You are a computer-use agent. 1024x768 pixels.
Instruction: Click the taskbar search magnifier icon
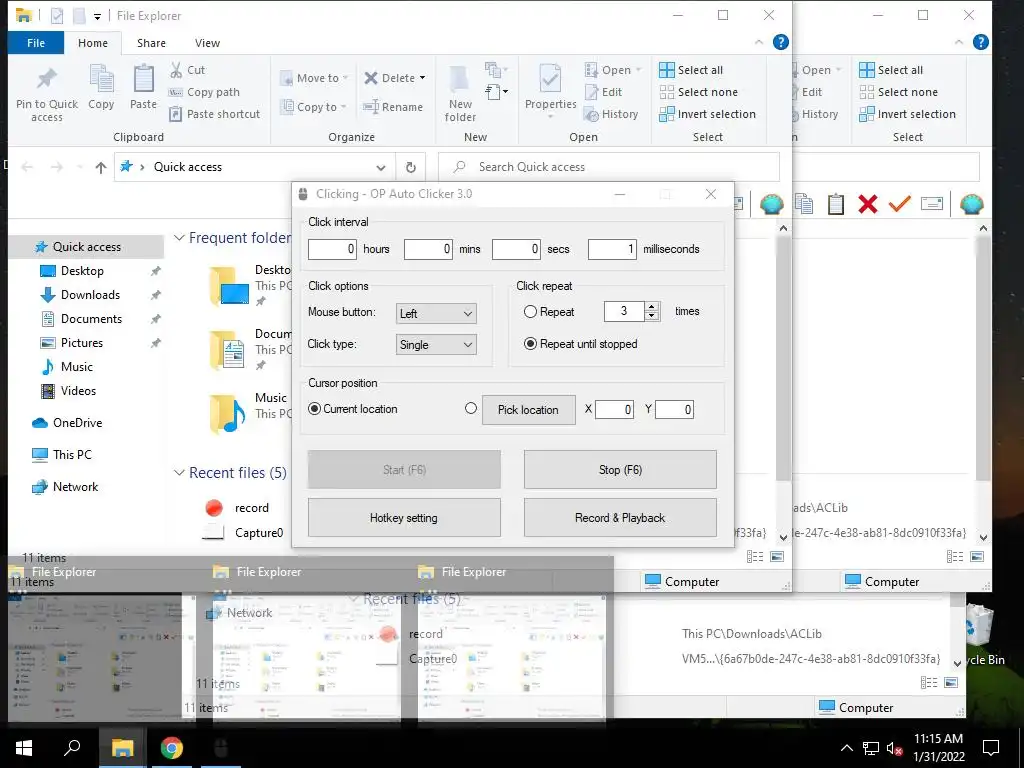tap(72, 748)
